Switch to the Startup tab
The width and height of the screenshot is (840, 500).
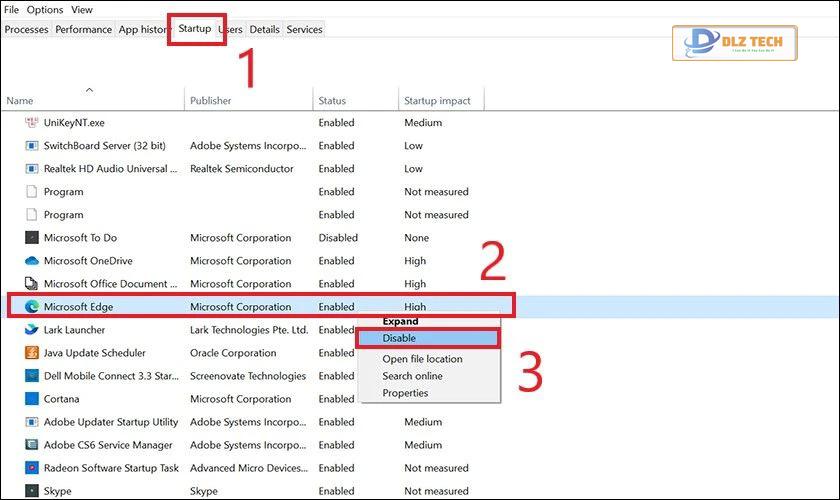(x=194, y=28)
